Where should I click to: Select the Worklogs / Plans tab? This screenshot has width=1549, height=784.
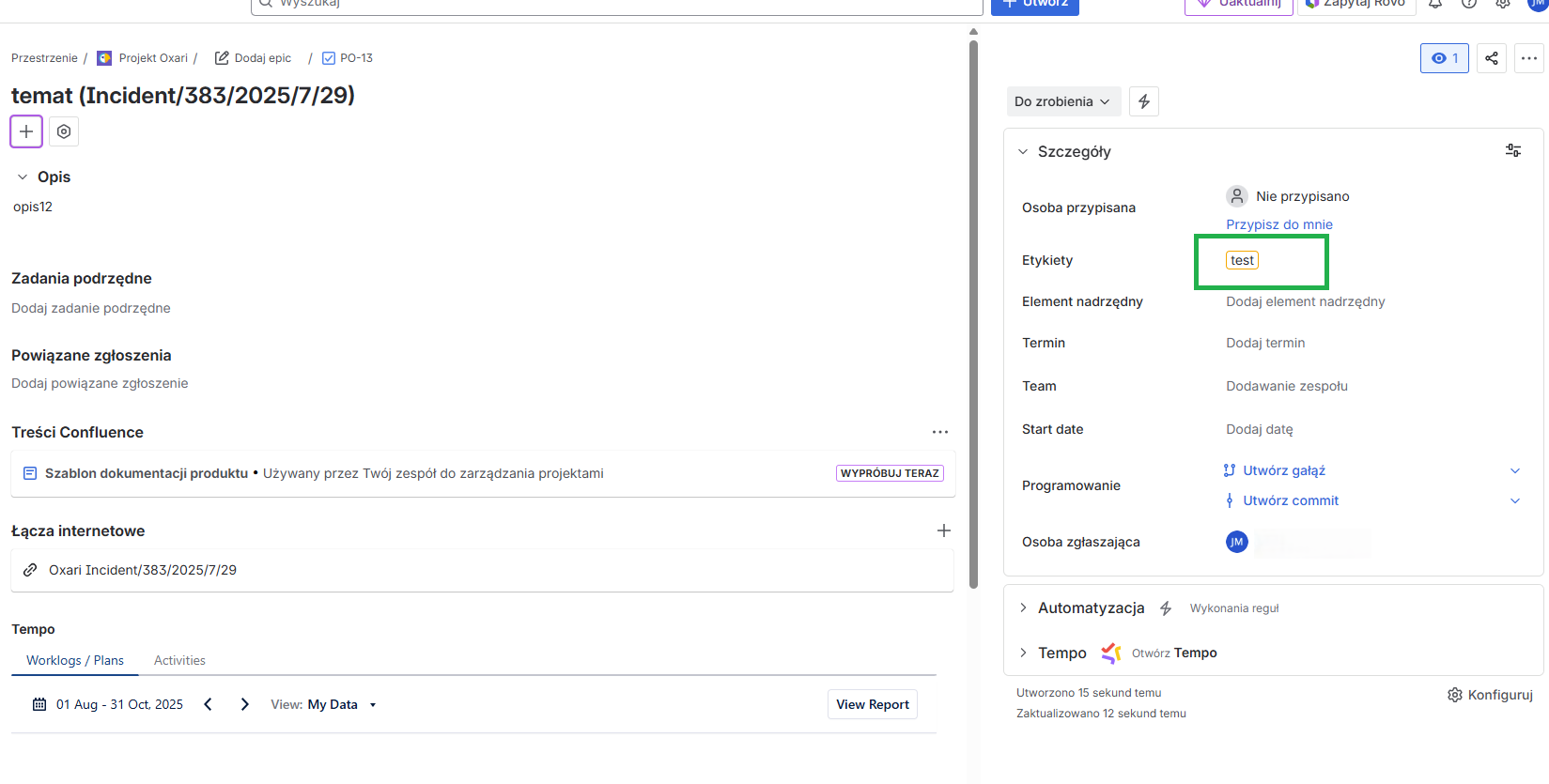[75, 660]
